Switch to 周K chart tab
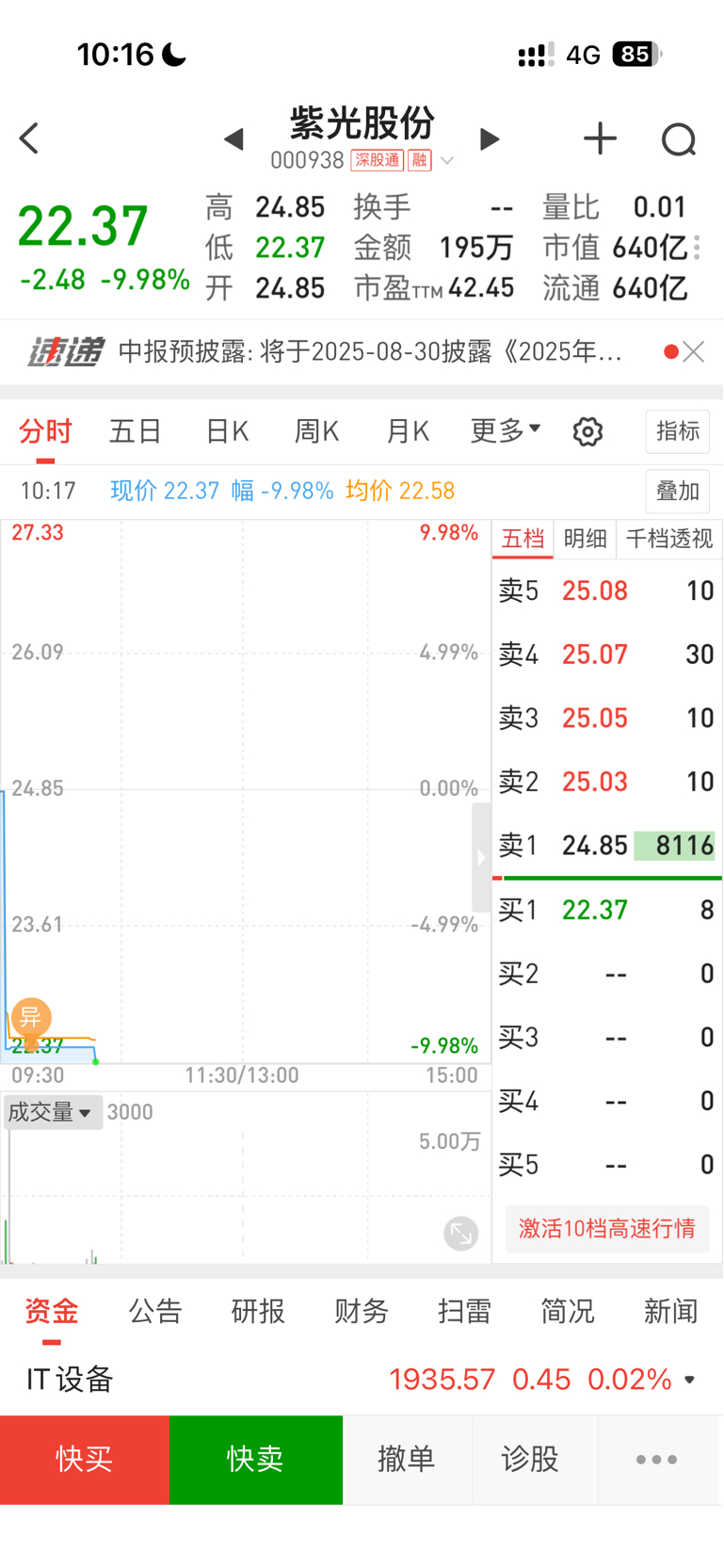Screen dimensions: 724x1568 [x=316, y=431]
